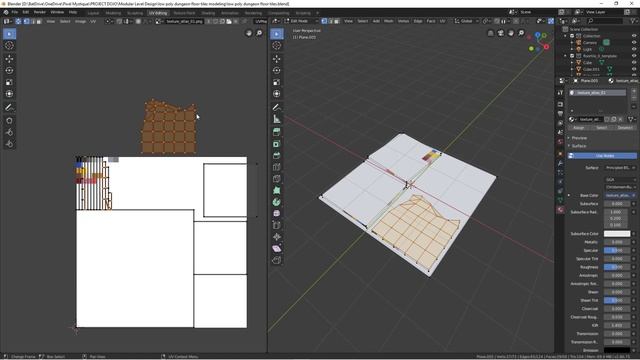The height and width of the screenshot is (360, 640).
Task: Open the Global transform orientation dropdown
Action: pyautogui.click(x=467, y=21)
